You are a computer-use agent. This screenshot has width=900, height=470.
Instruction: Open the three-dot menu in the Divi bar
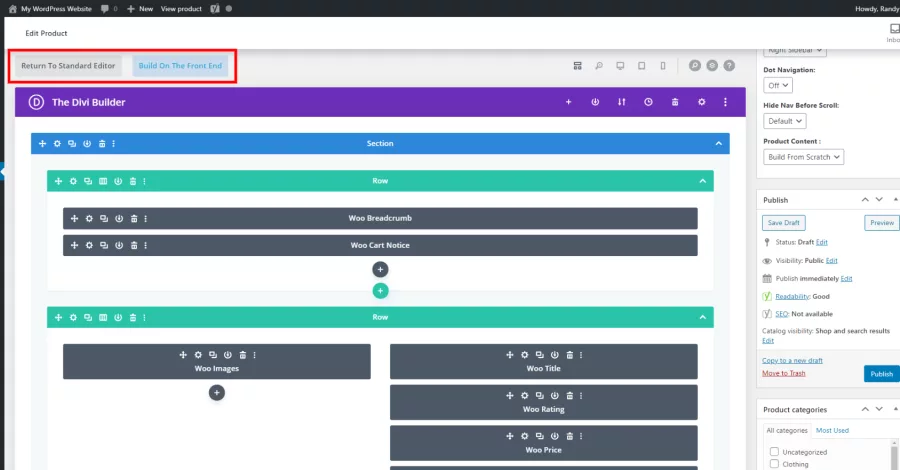(x=726, y=102)
